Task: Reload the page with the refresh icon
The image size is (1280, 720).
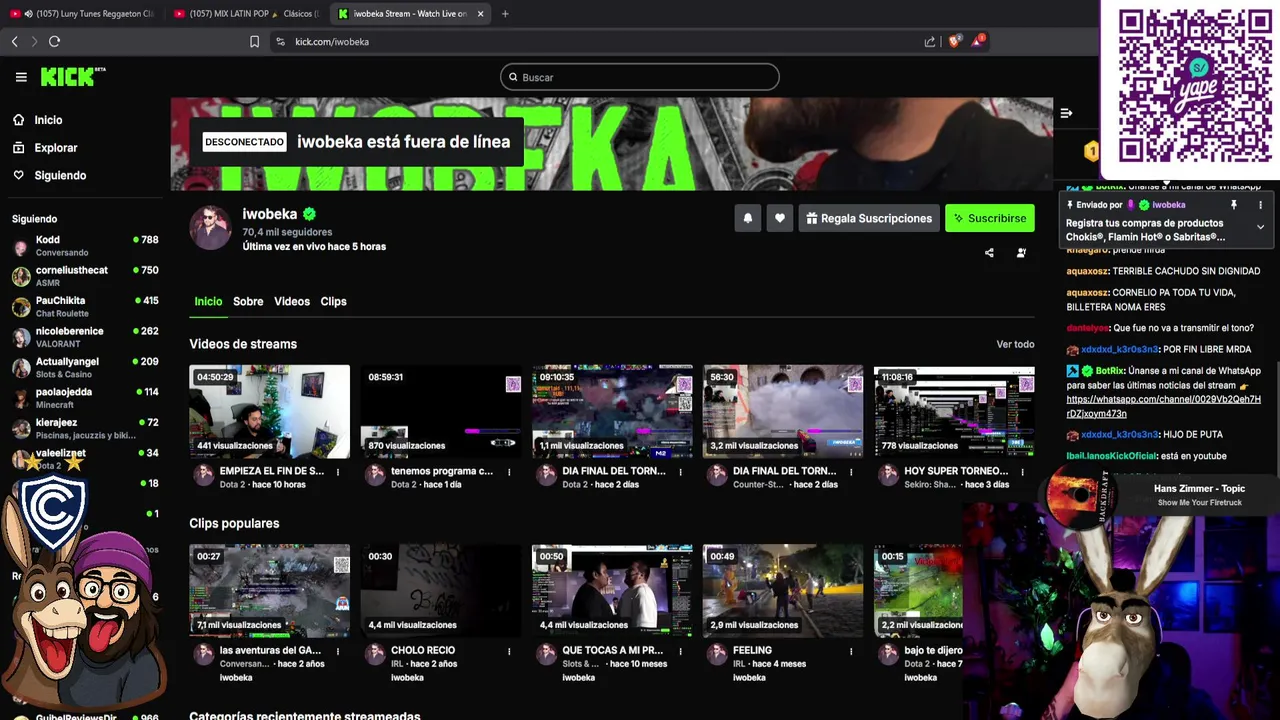Action: (x=54, y=41)
